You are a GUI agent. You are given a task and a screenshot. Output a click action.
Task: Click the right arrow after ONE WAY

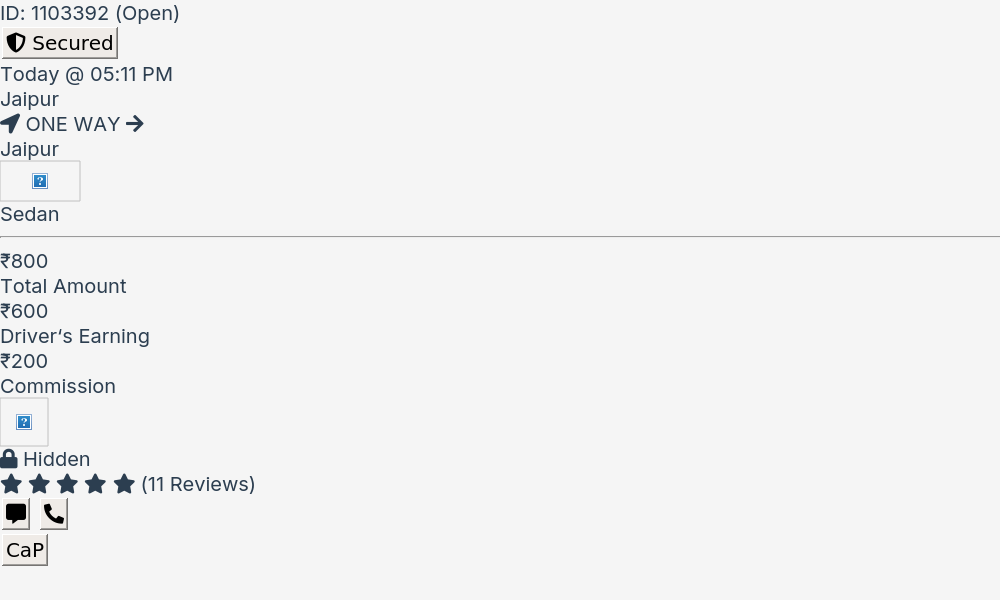tap(135, 124)
